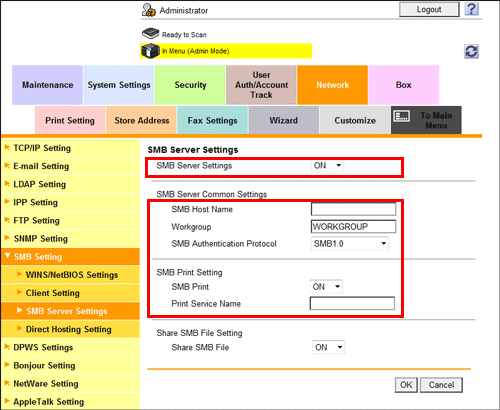
Task: Open the SMB Authentication Protocol dropdown
Action: point(350,244)
